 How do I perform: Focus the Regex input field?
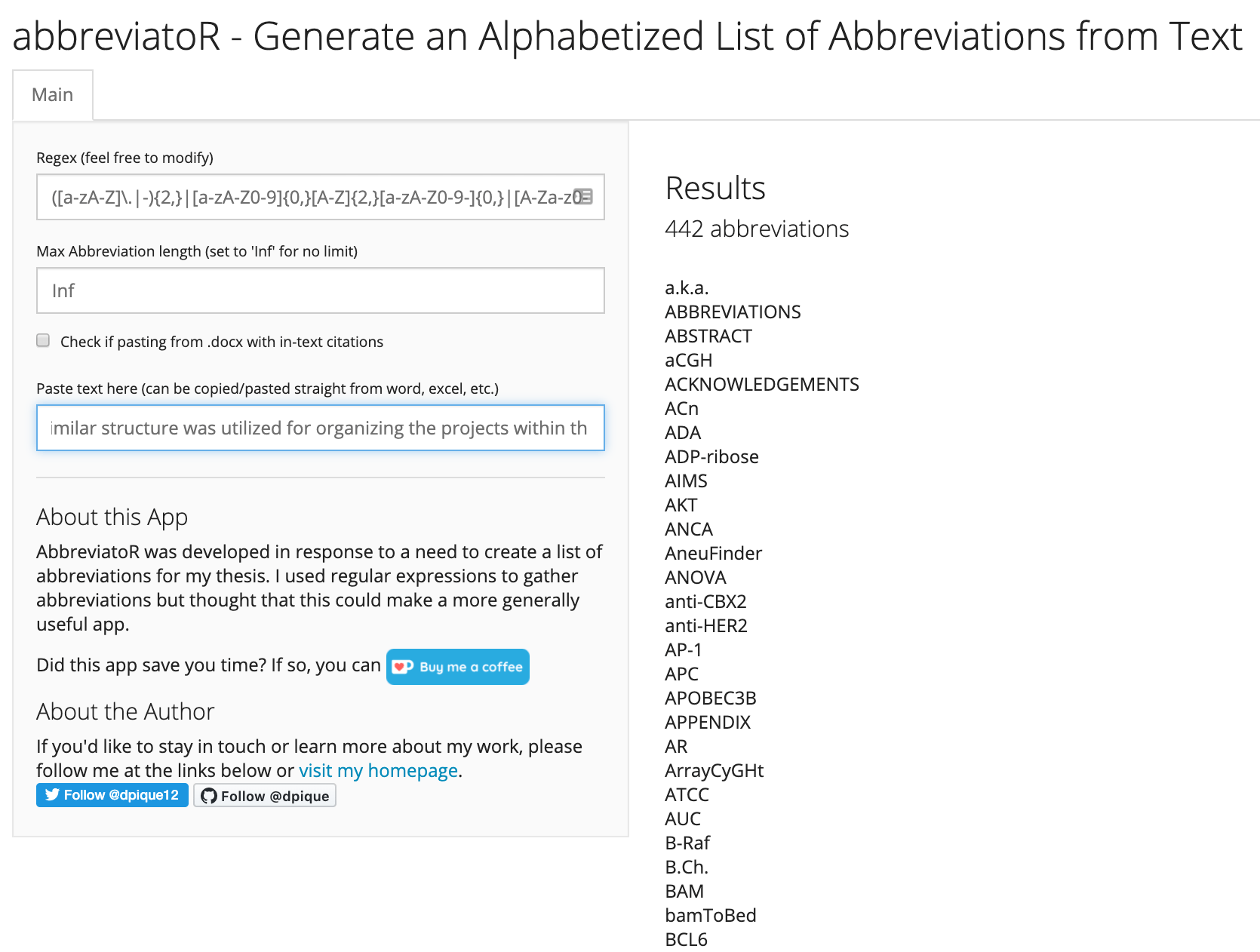(x=309, y=197)
